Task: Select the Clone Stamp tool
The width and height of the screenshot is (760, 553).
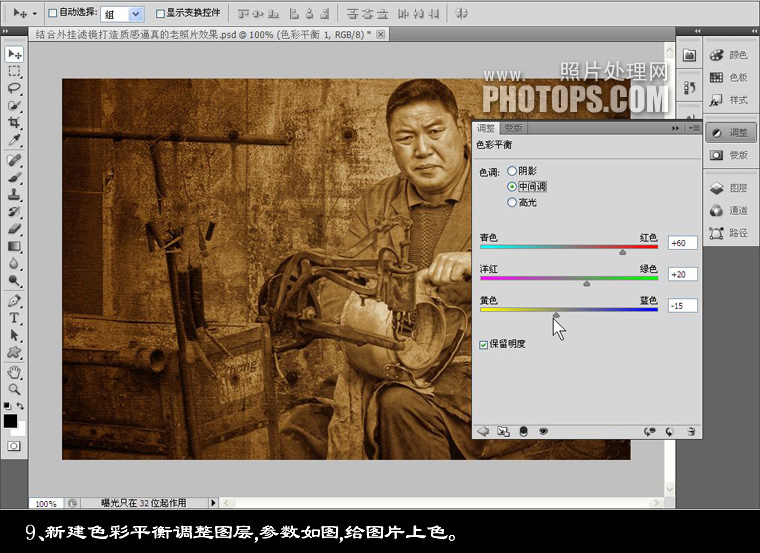Action: point(15,195)
